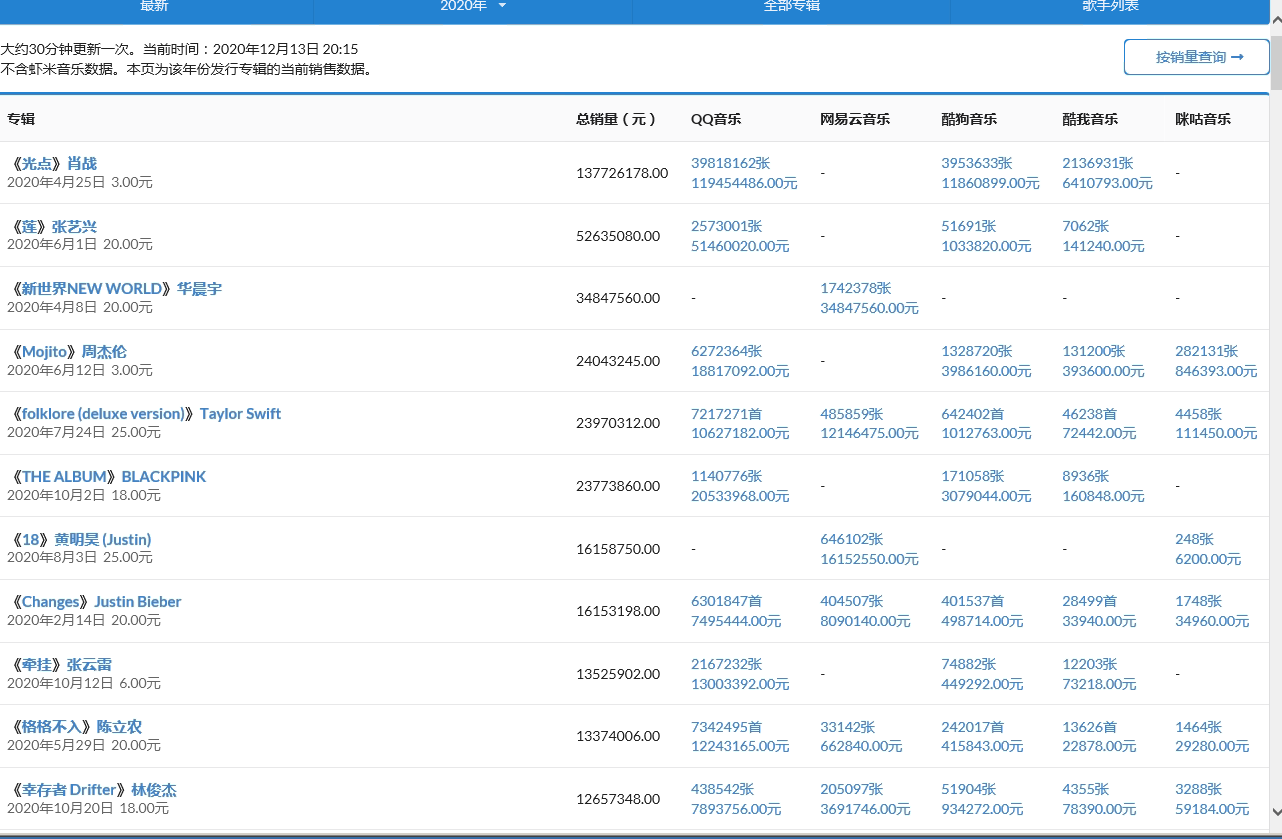
Task: Open 《THE ALBUM》BLACKPINK link
Action: tap(107, 476)
